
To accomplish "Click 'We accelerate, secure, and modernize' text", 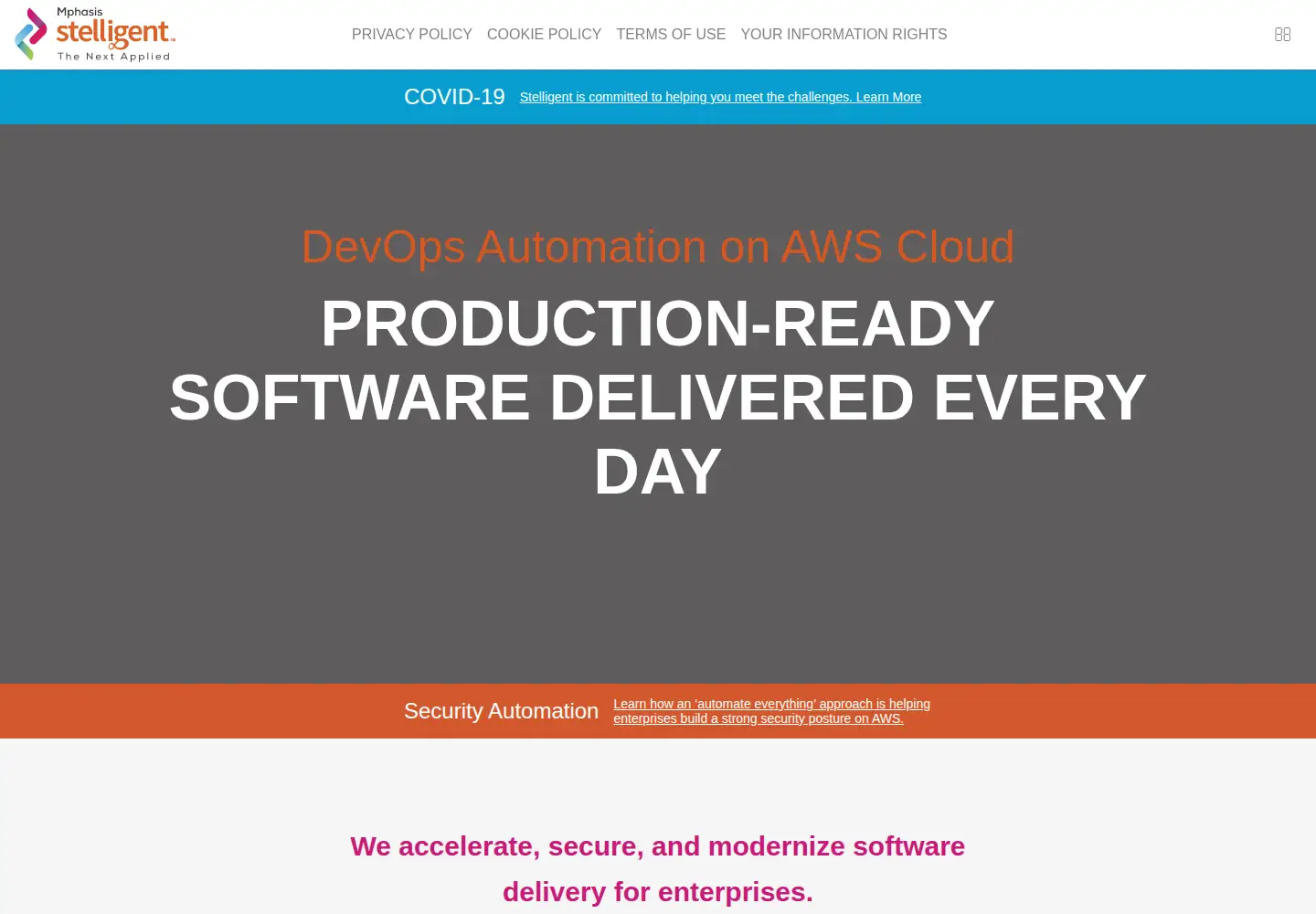I will tap(658, 868).
